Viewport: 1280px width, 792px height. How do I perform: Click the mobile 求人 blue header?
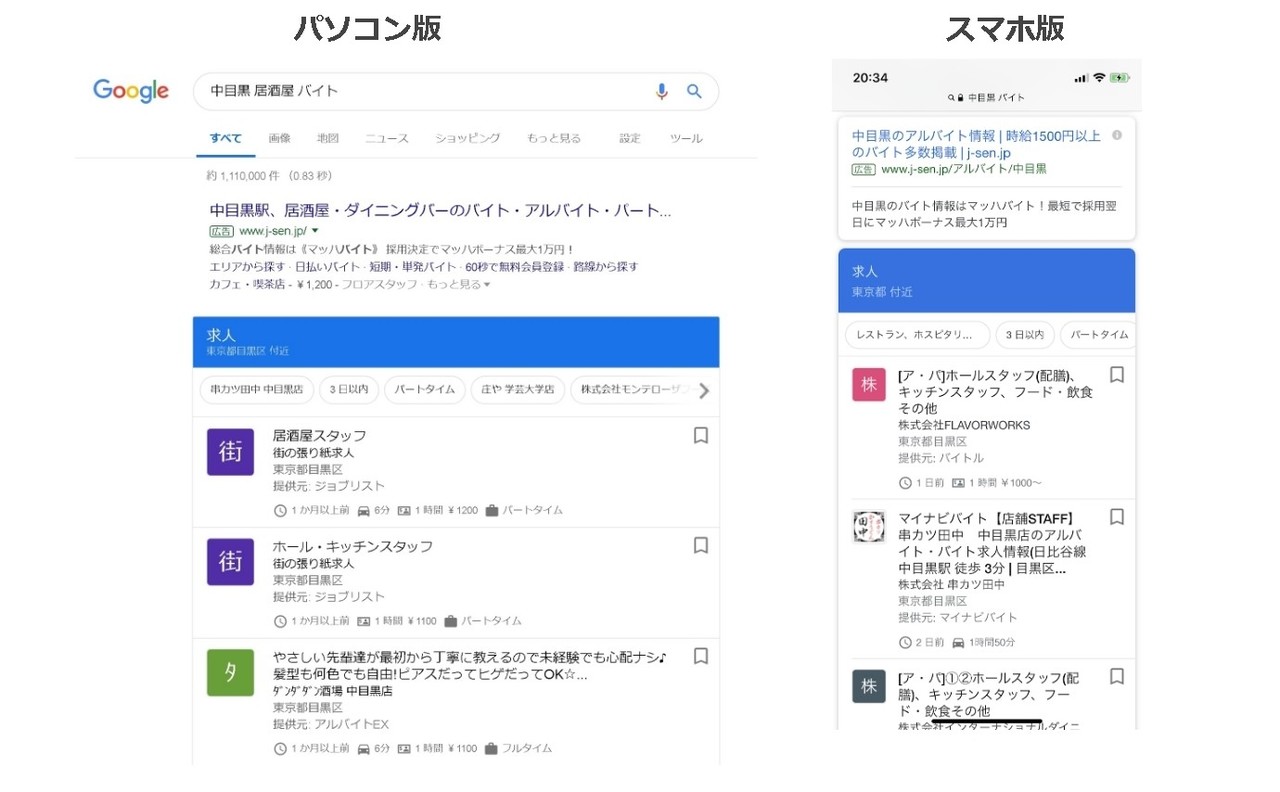pos(986,281)
